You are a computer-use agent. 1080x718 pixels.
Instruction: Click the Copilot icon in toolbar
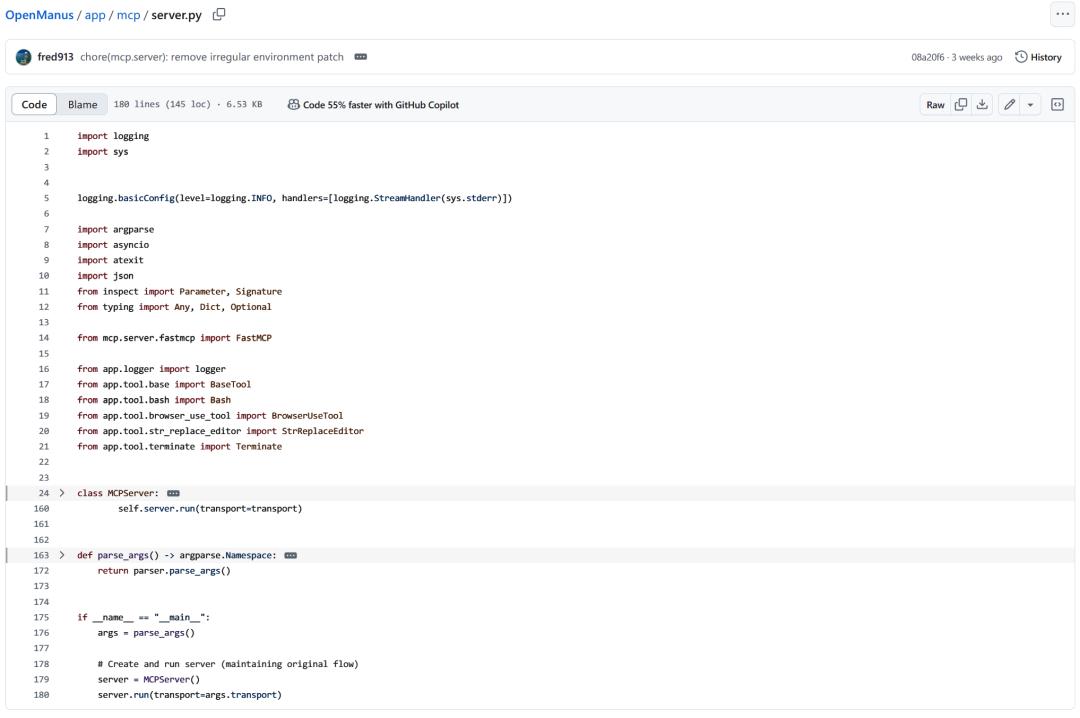pyautogui.click(x=293, y=105)
